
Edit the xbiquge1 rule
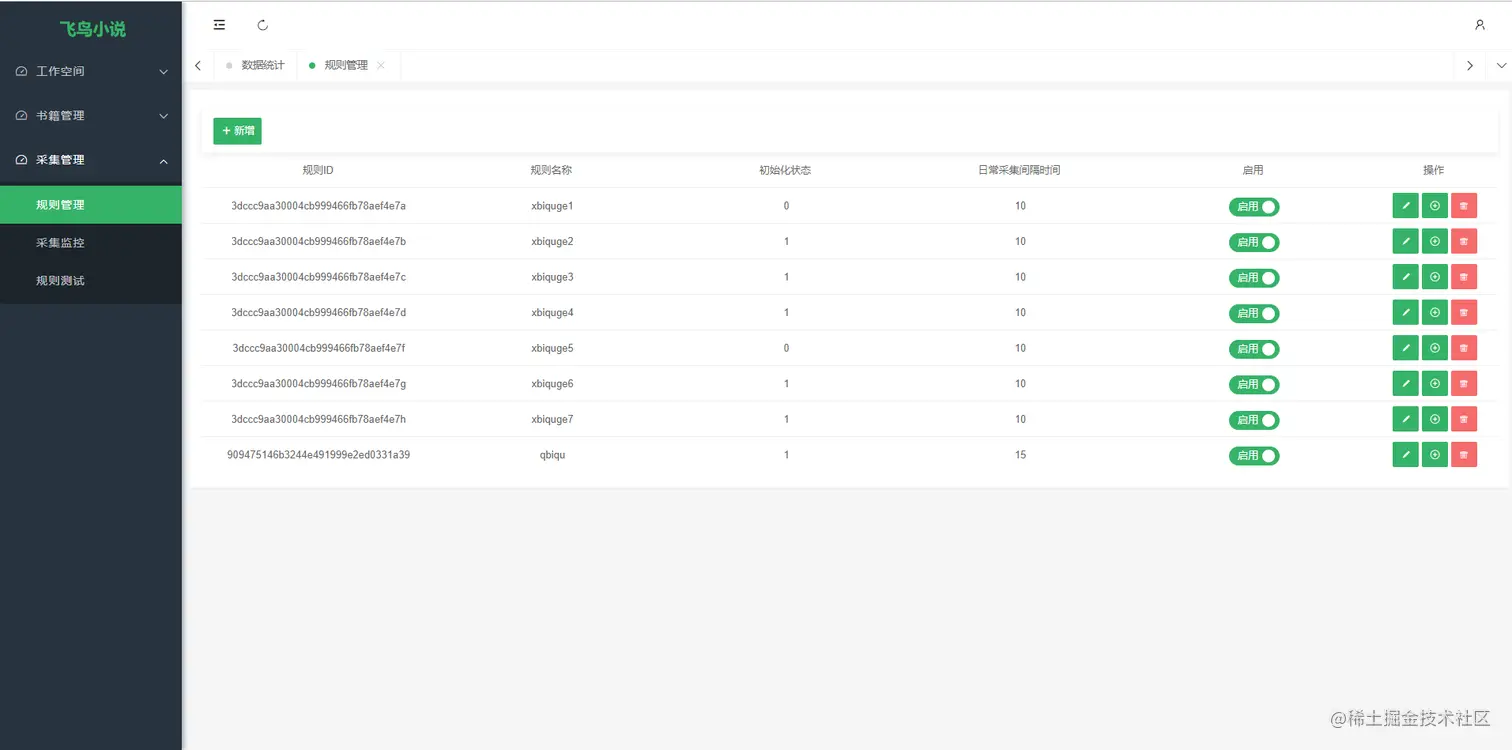click(x=1405, y=206)
